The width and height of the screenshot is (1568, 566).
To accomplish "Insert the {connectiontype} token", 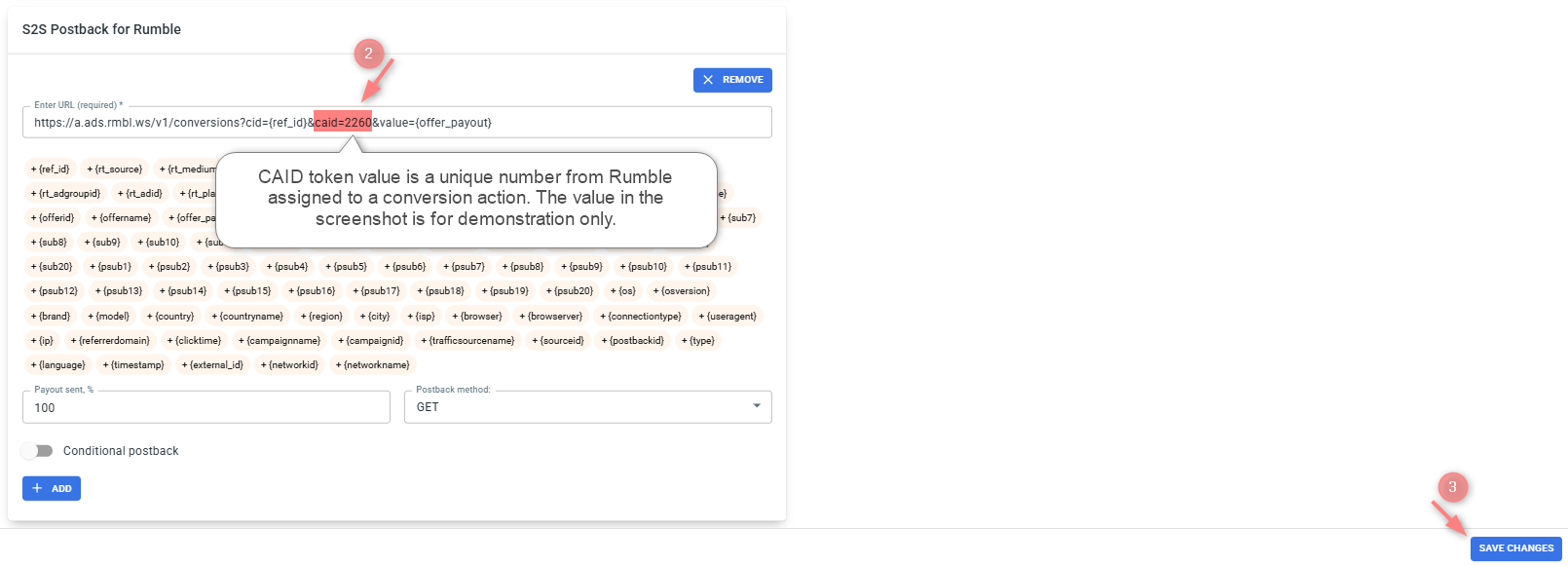I will (x=641, y=317).
